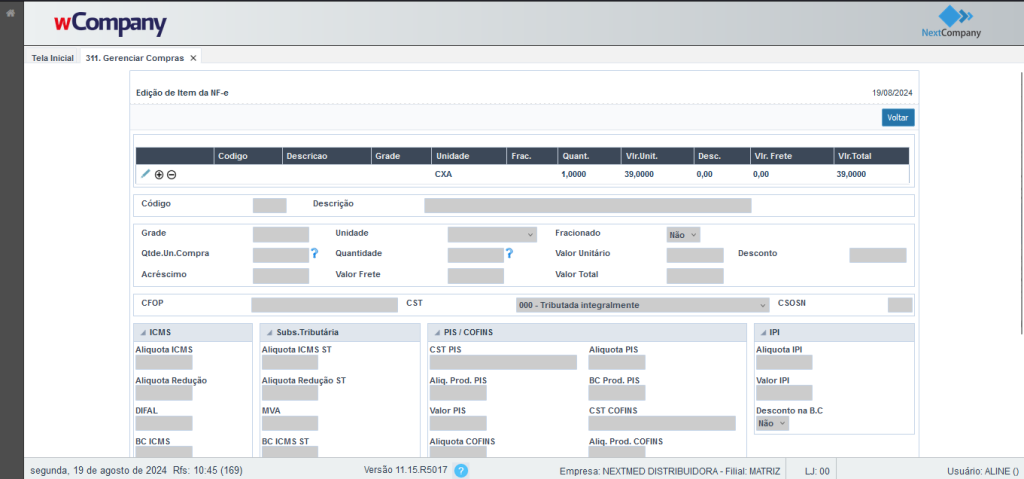Image resolution: width=1024 pixels, height=479 pixels.
Task: Click the blue help icon next to Versão
Action: pos(461,471)
